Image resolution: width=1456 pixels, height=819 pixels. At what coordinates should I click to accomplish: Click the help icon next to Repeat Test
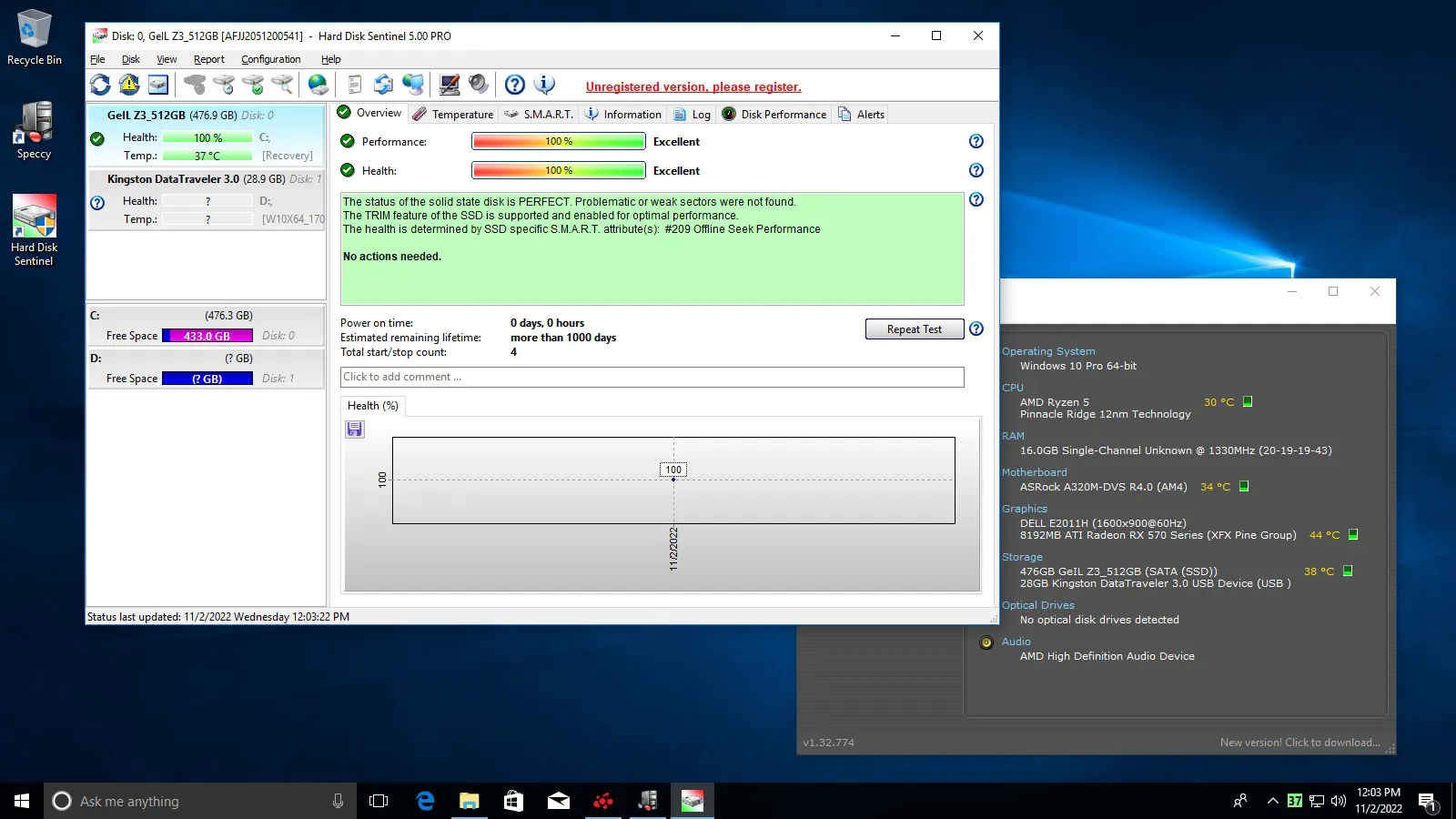pyautogui.click(x=976, y=329)
